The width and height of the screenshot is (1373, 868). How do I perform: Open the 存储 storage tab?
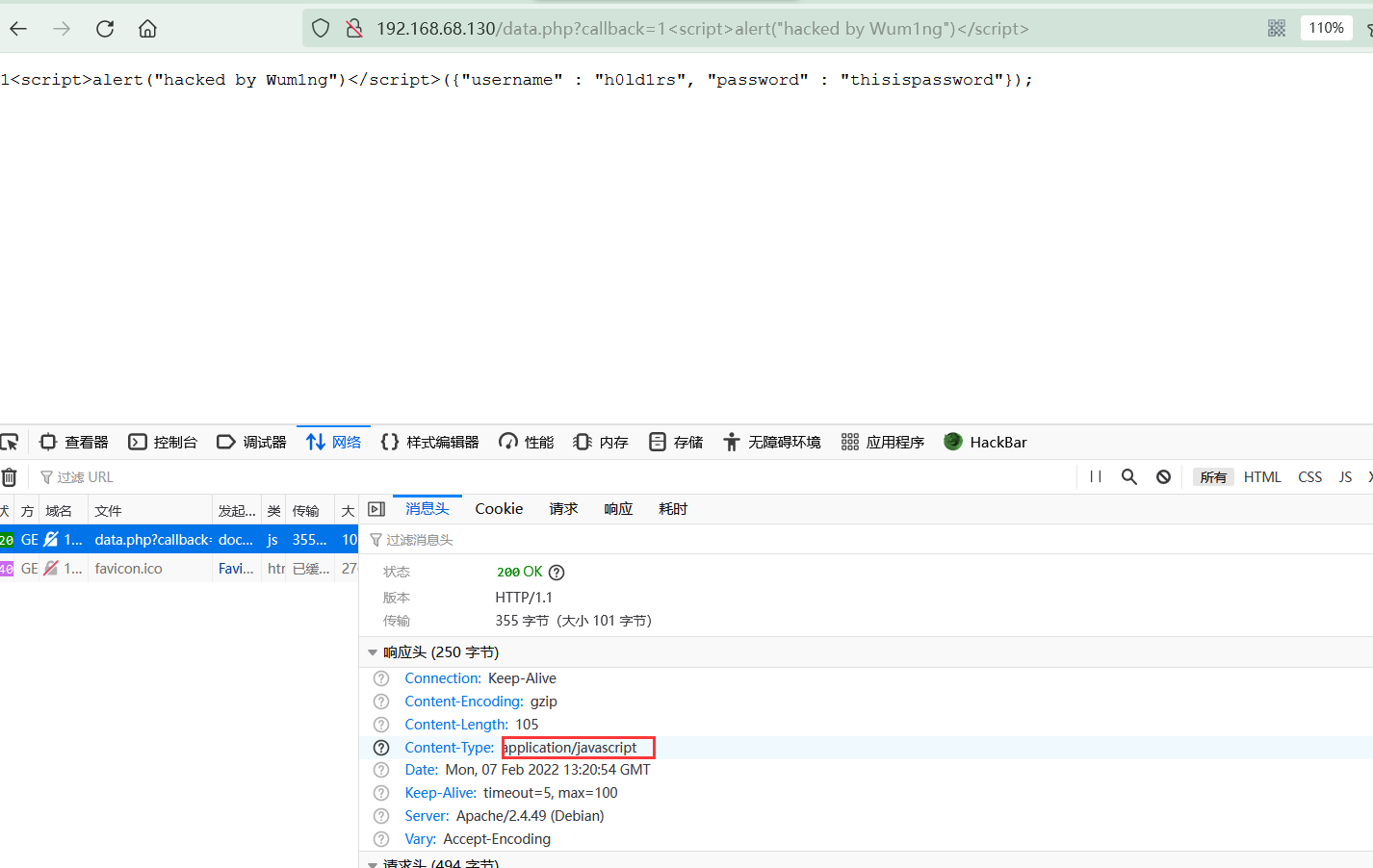(676, 443)
